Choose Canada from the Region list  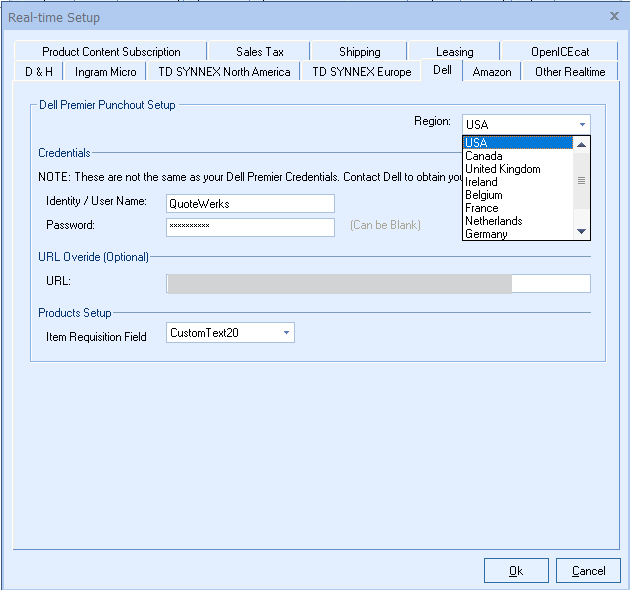tap(484, 156)
